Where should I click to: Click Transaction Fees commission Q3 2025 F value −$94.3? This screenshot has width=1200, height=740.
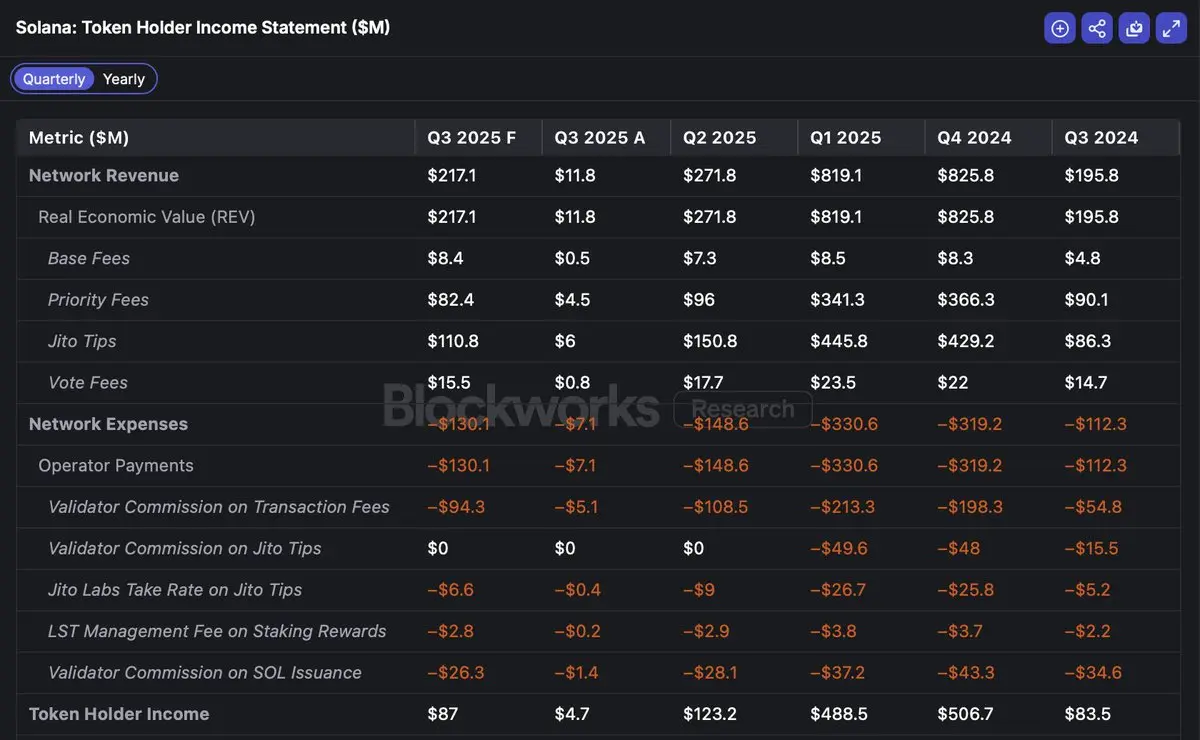[456, 507]
